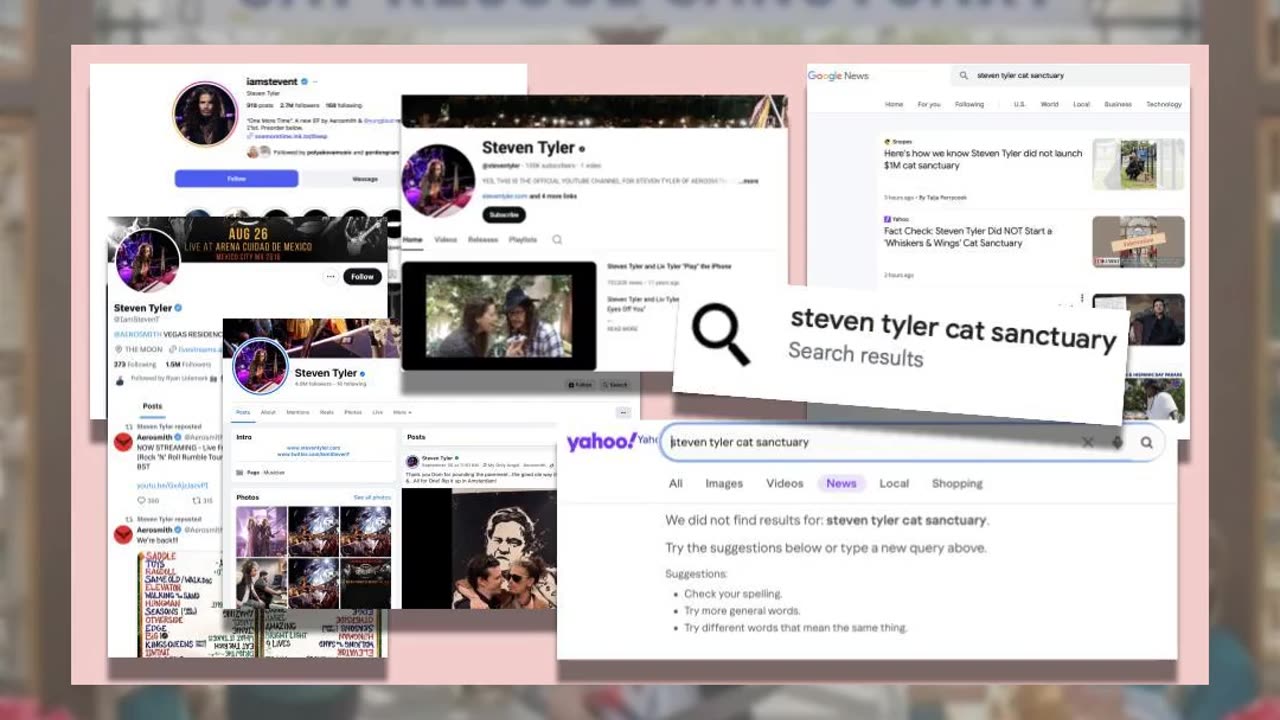Click the Google News logo

pyautogui.click(x=838, y=76)
